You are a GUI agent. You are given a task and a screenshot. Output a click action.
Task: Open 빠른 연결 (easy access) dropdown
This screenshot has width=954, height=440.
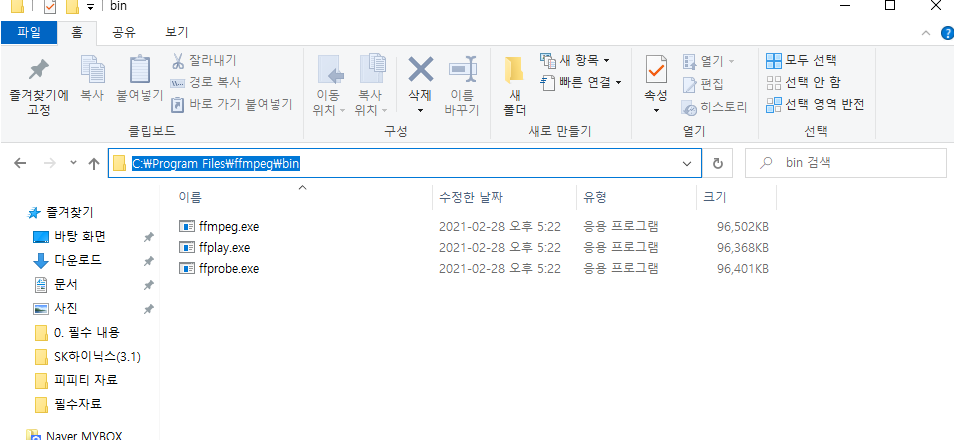[581, 82]
